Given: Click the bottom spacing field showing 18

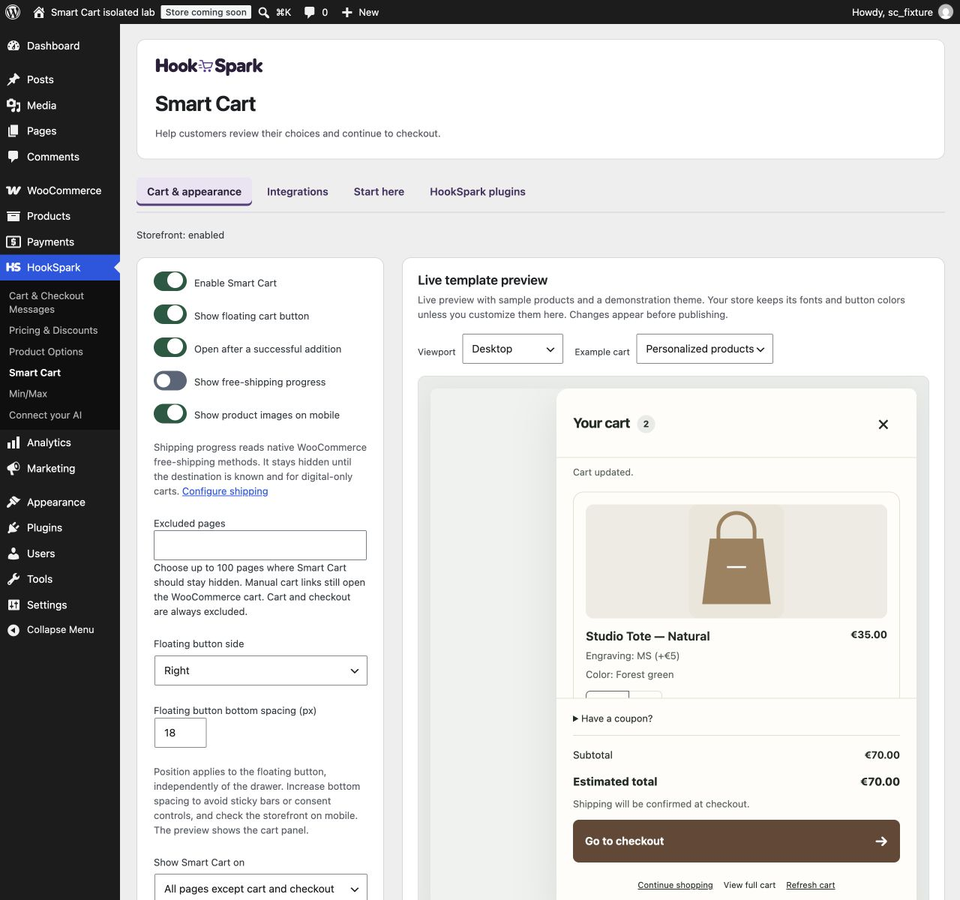Looking at the screenshot, I should pos(180,733).
